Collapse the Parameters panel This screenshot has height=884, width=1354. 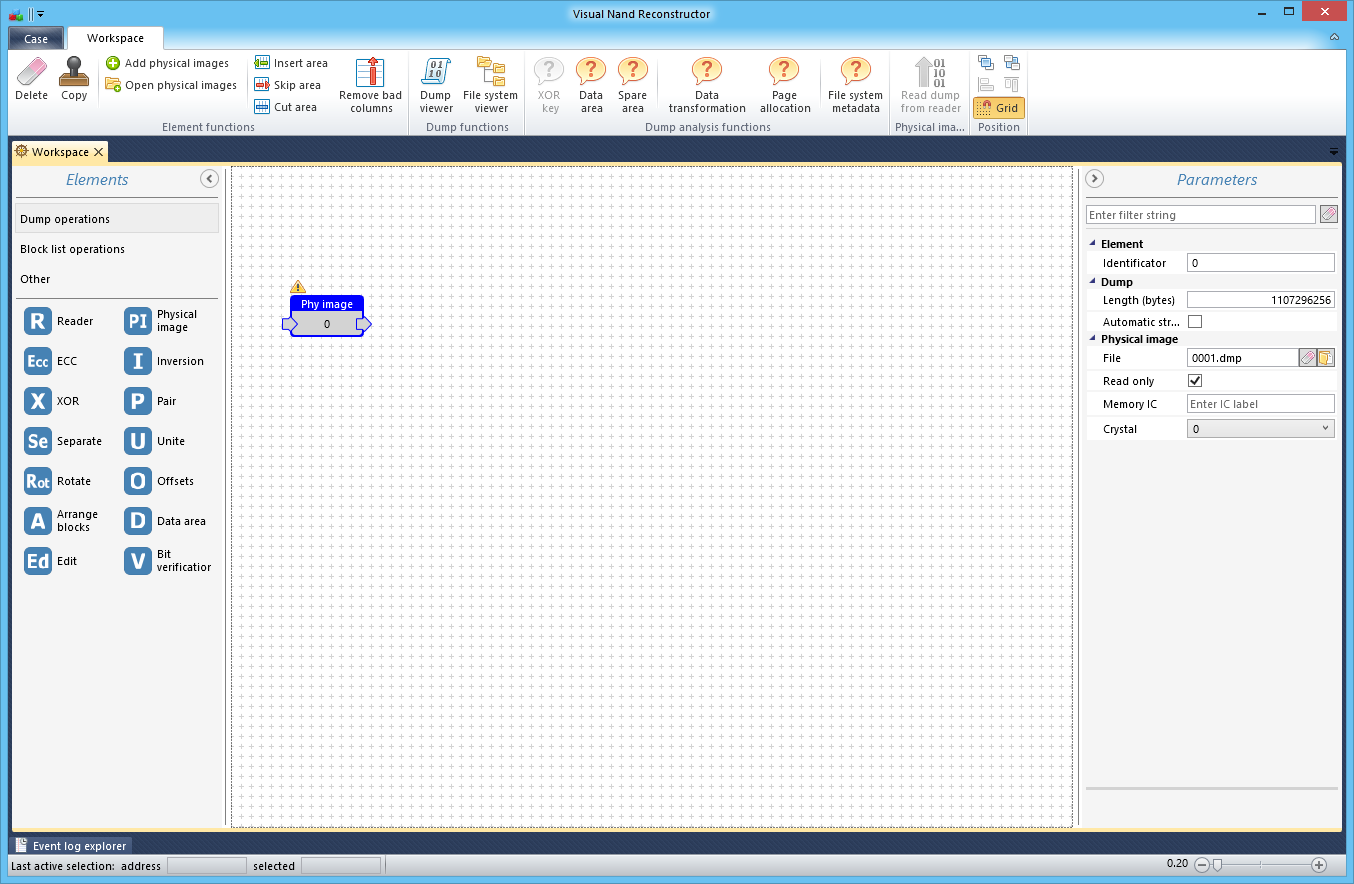[x=1095, y=179]
